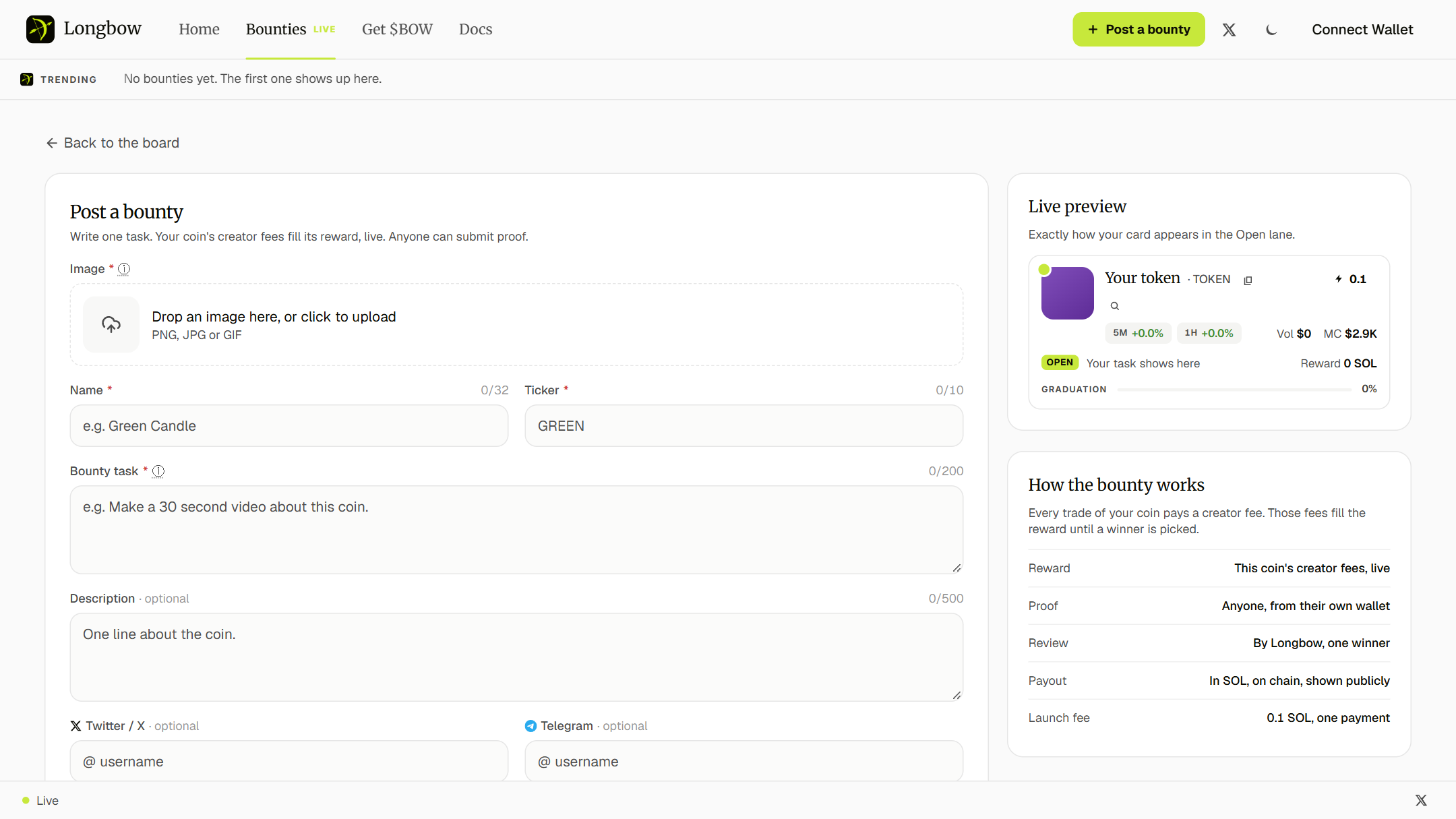The image size is (1456, 819).
Task: Open the Home tab
Action: click(199, 29)
